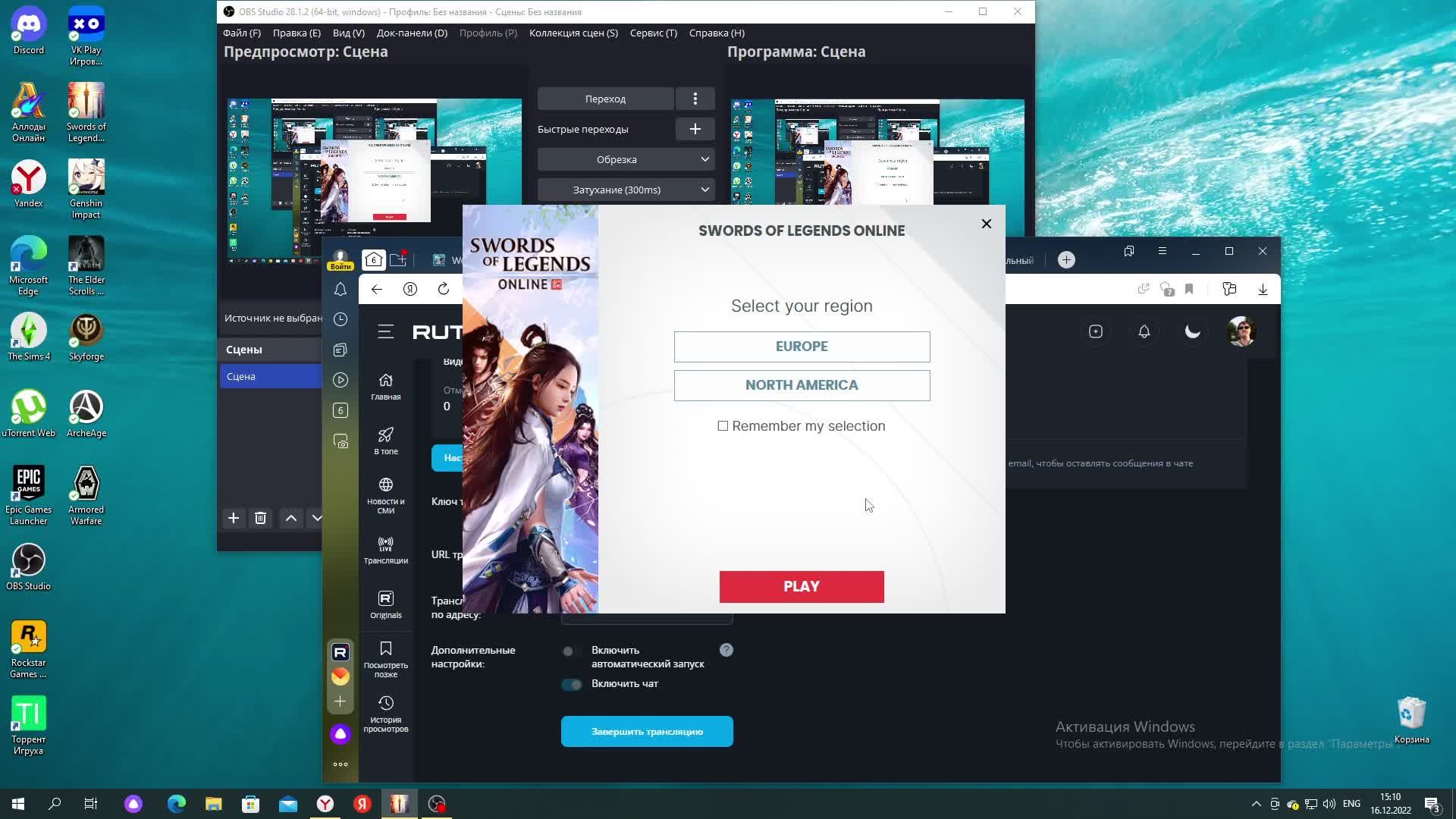
Task: Open История просмотров in sidebar
Action: coord(385,714)
